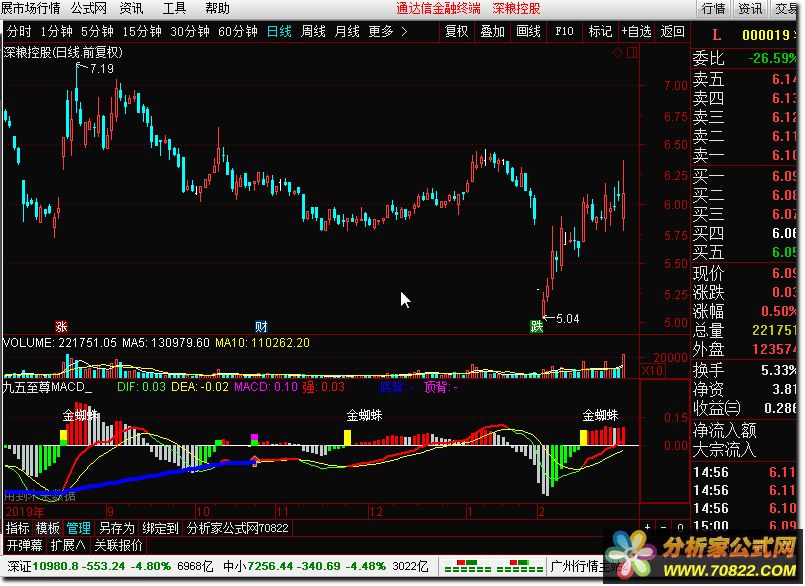Open the 帮助 menu
805x586 pixels.
click(217, 8)
